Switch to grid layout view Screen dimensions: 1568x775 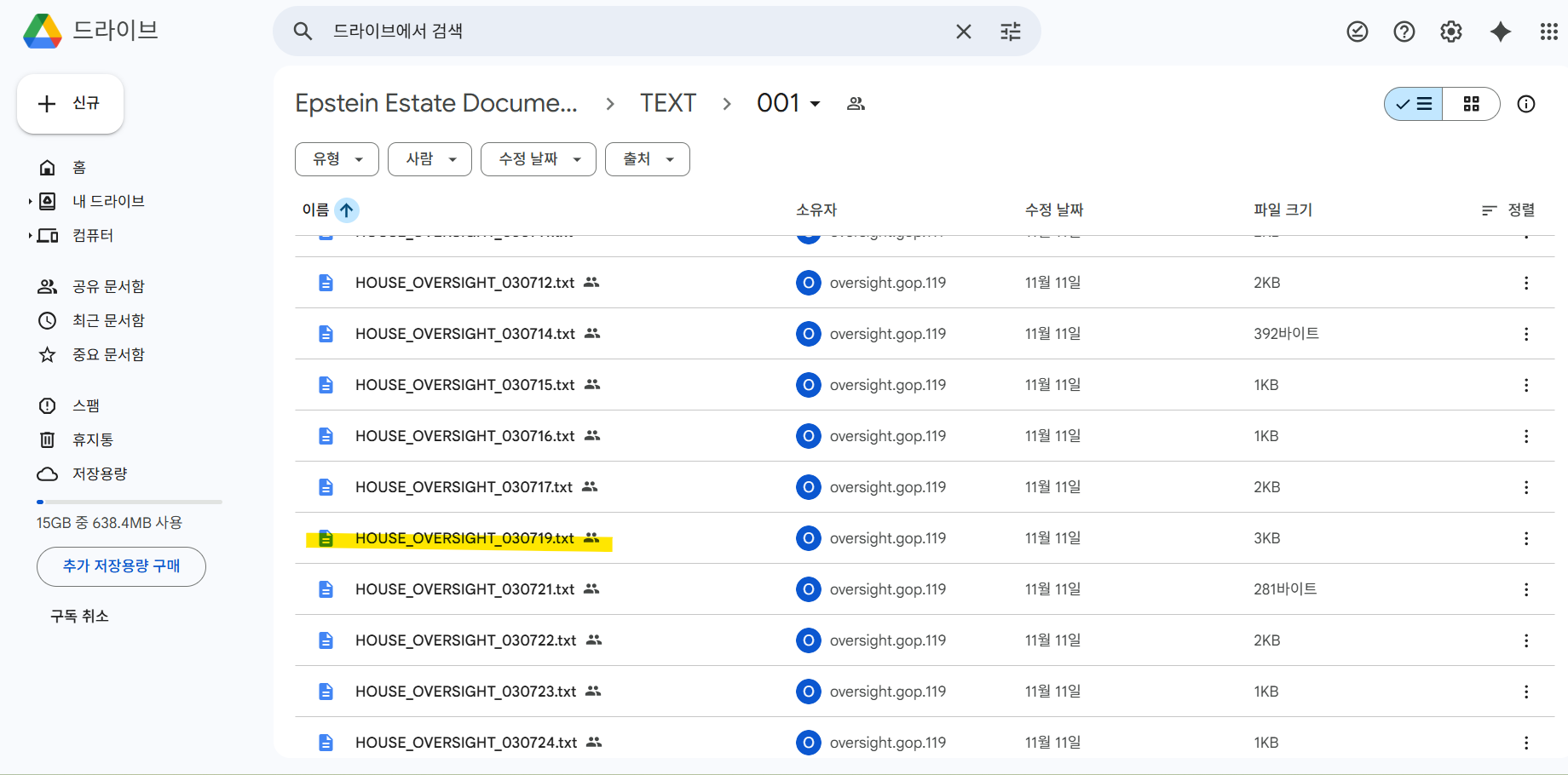click(1471, 104)
